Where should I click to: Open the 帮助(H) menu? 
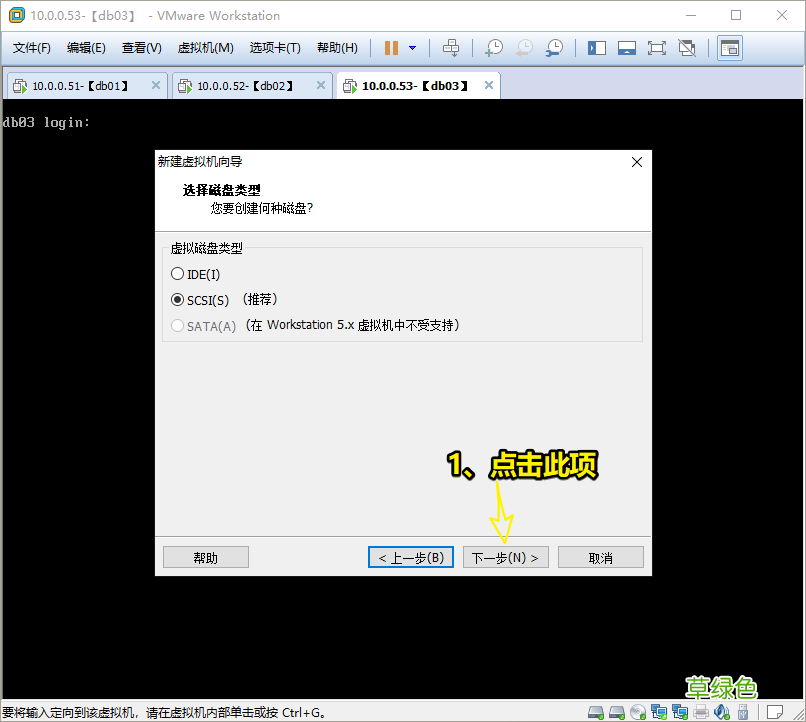point(337,48)
